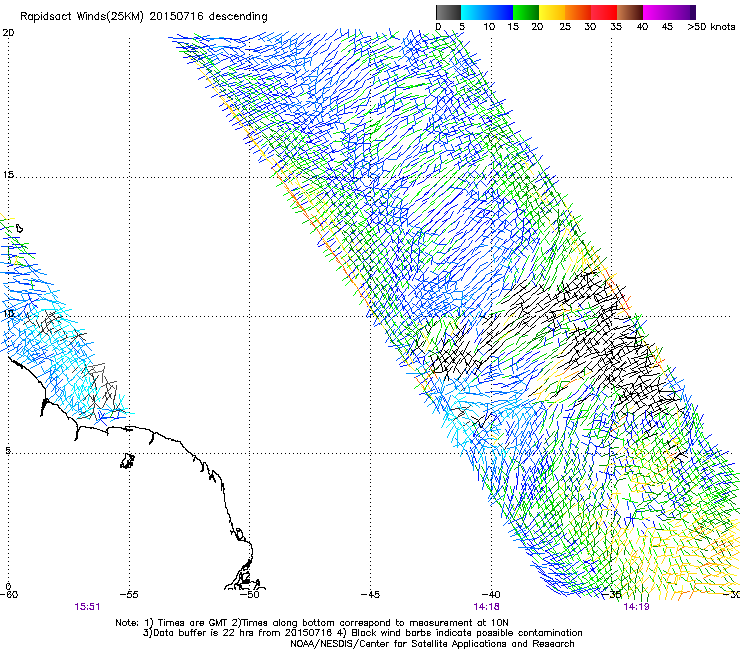Image resolution: width=740 pixels, height=650 pixels.
Task: Click the legend tick label '40'
Action: click(642, 27)
